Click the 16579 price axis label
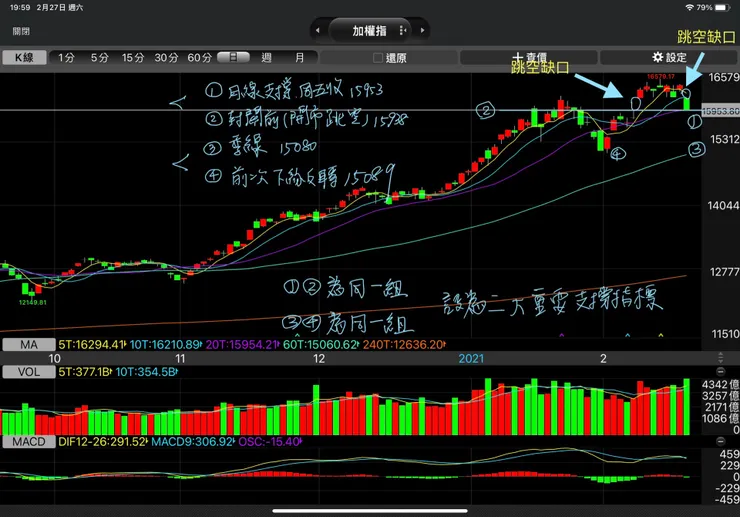Viewport: 740px width, 517px height. [x=723, y=77]
